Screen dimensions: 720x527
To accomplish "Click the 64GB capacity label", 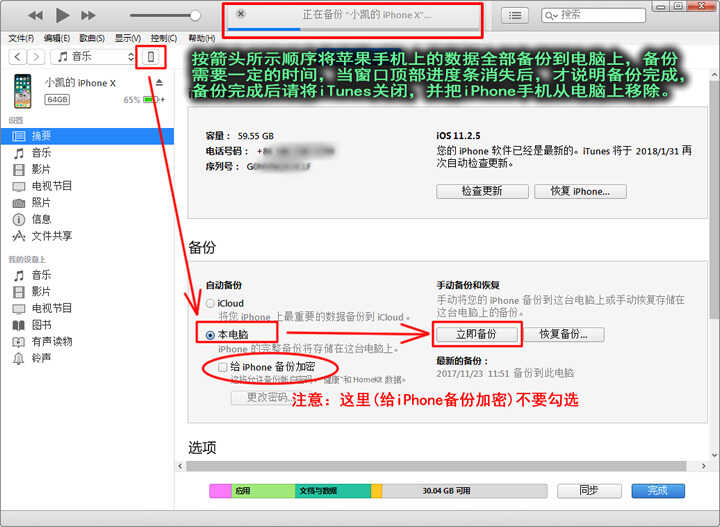I will coord(57,100).
